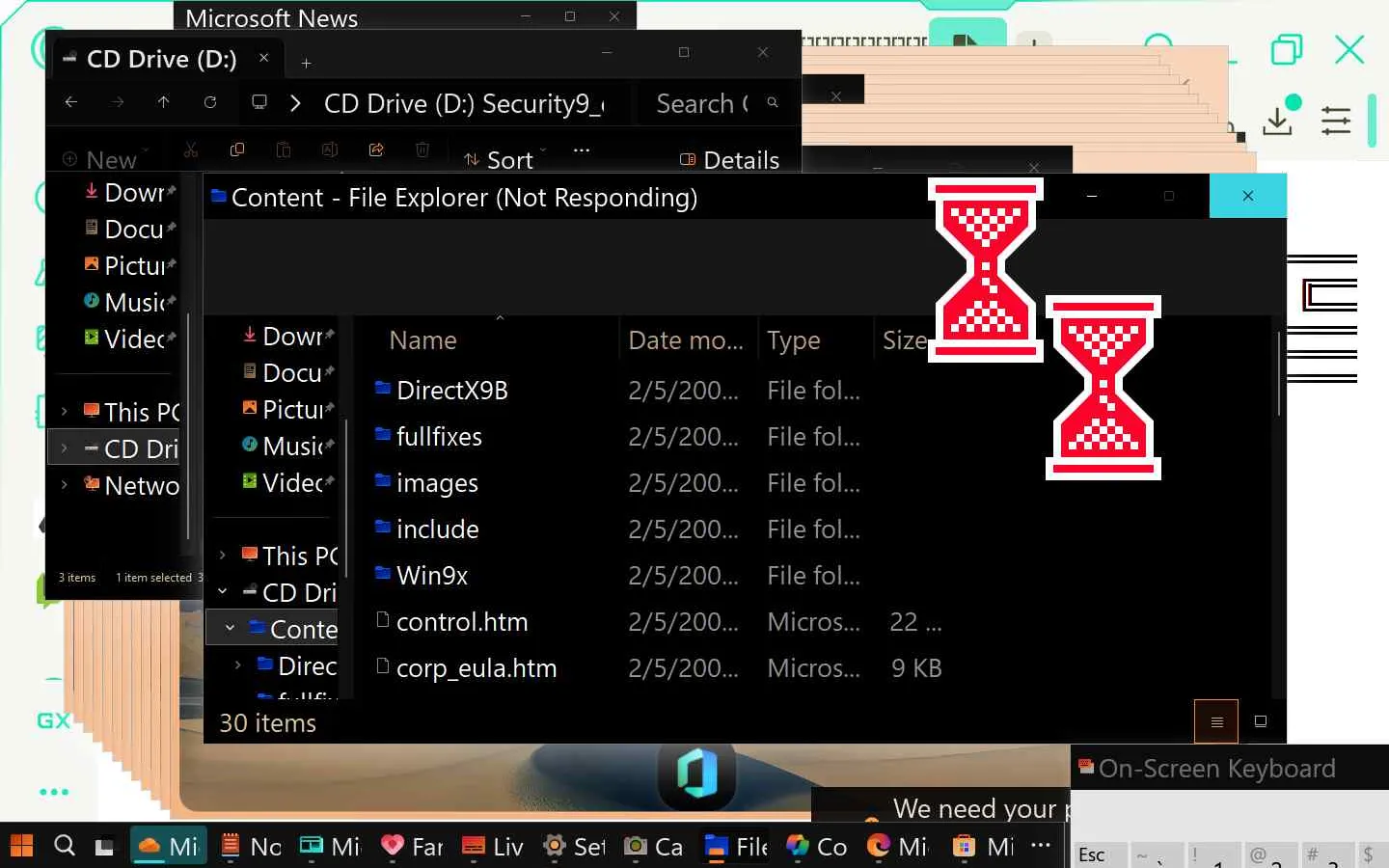Click the Rename icon in the toolbar
This screenshot has height=868, width=1389.
330,150
